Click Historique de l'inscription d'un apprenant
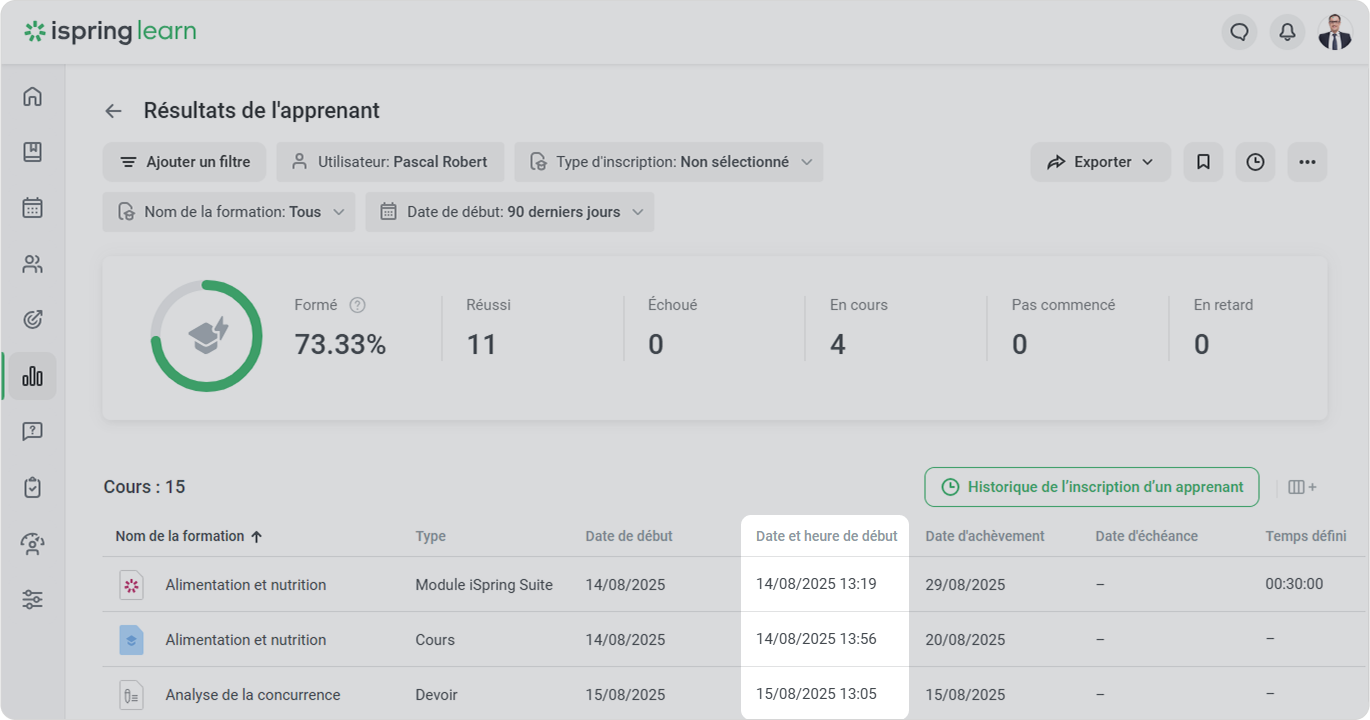This screenshot has width=1370, height=720. click(x=1091, y=487)
